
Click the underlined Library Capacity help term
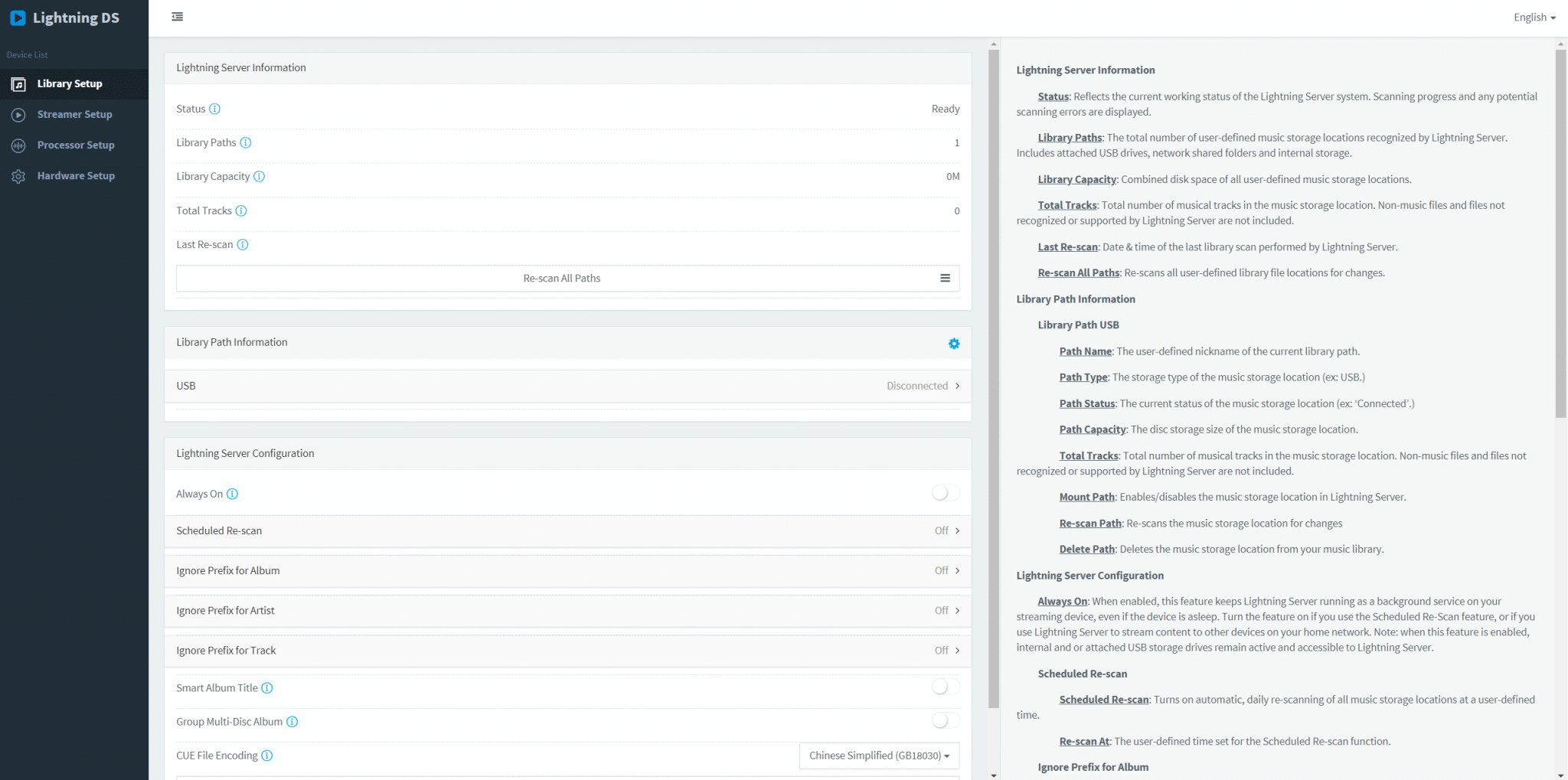[x=1077, y=179]
